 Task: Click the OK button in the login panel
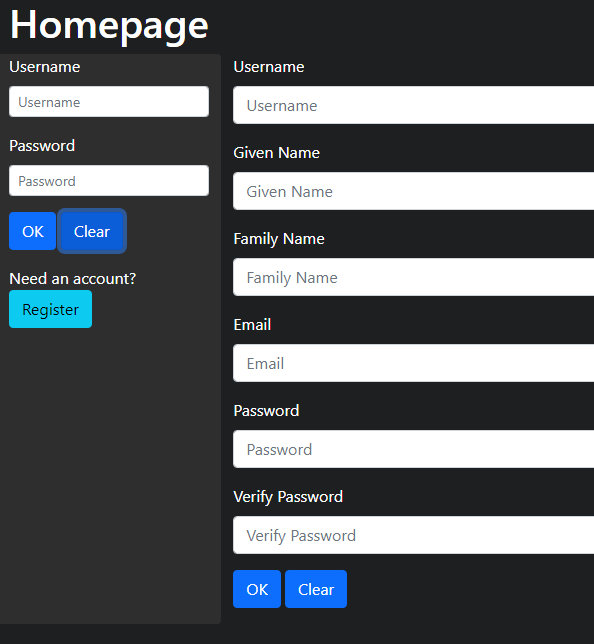32,231
